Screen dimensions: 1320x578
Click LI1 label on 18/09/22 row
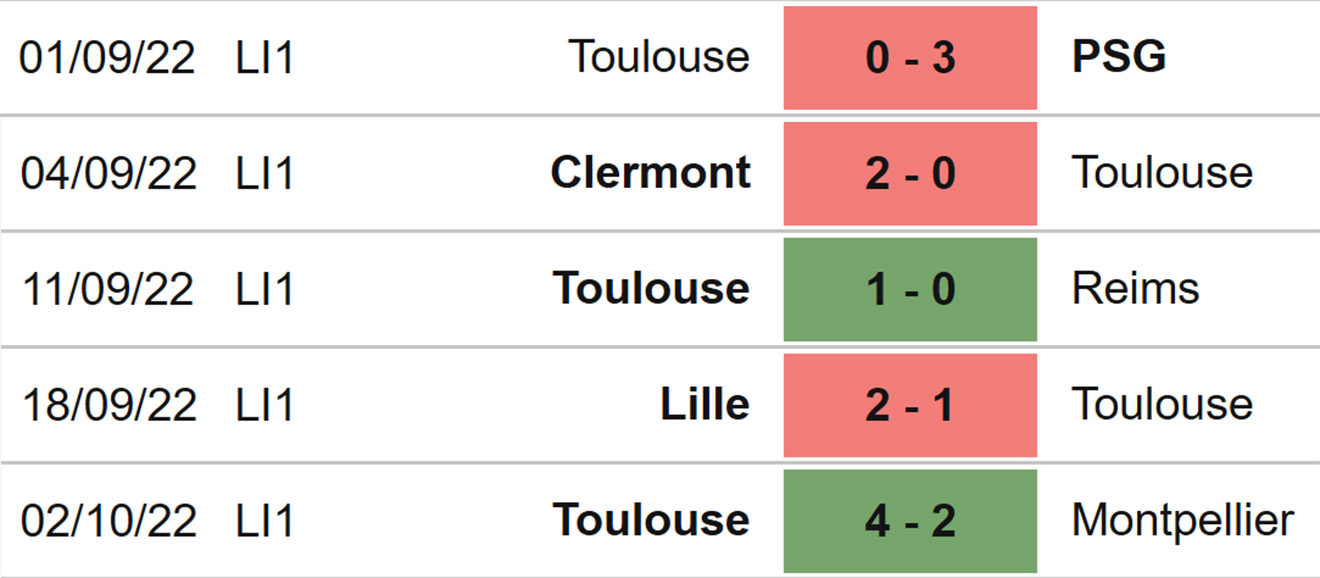[265, 406]
